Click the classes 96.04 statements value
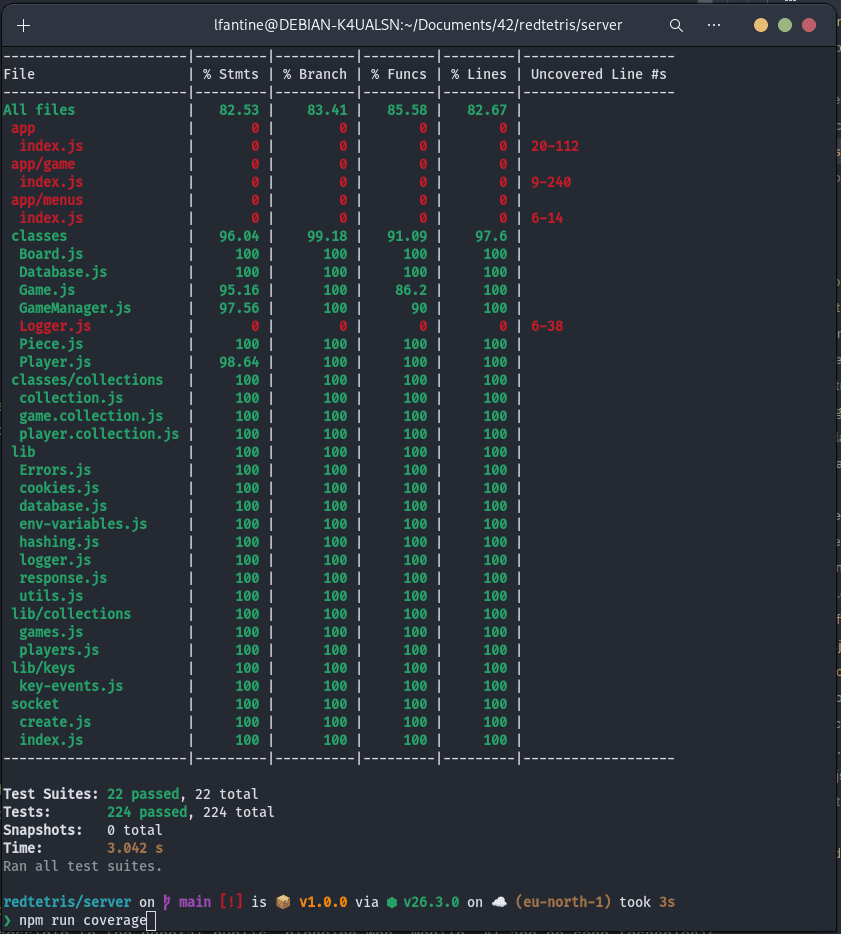 [239, 236]
